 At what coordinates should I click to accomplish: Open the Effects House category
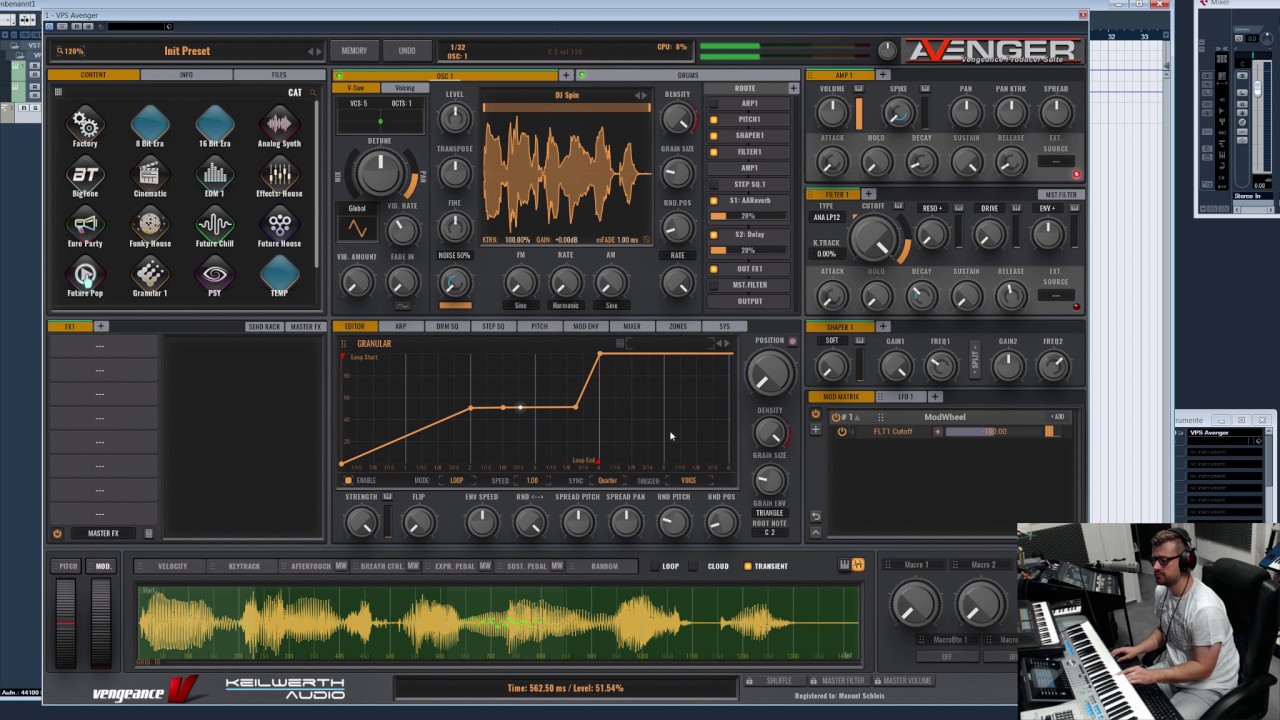point(279,174)
